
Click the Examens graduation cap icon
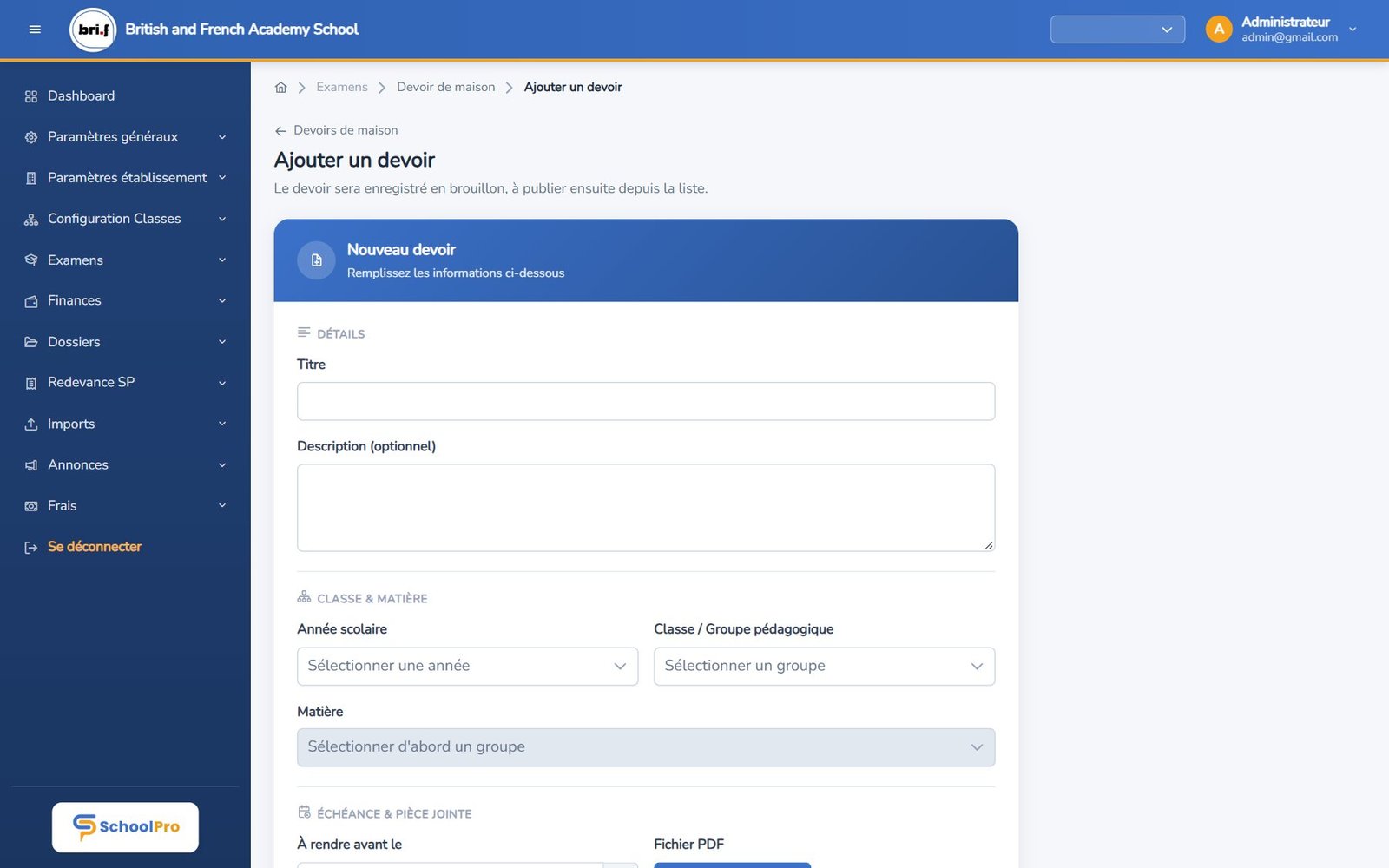coord(31,260)
